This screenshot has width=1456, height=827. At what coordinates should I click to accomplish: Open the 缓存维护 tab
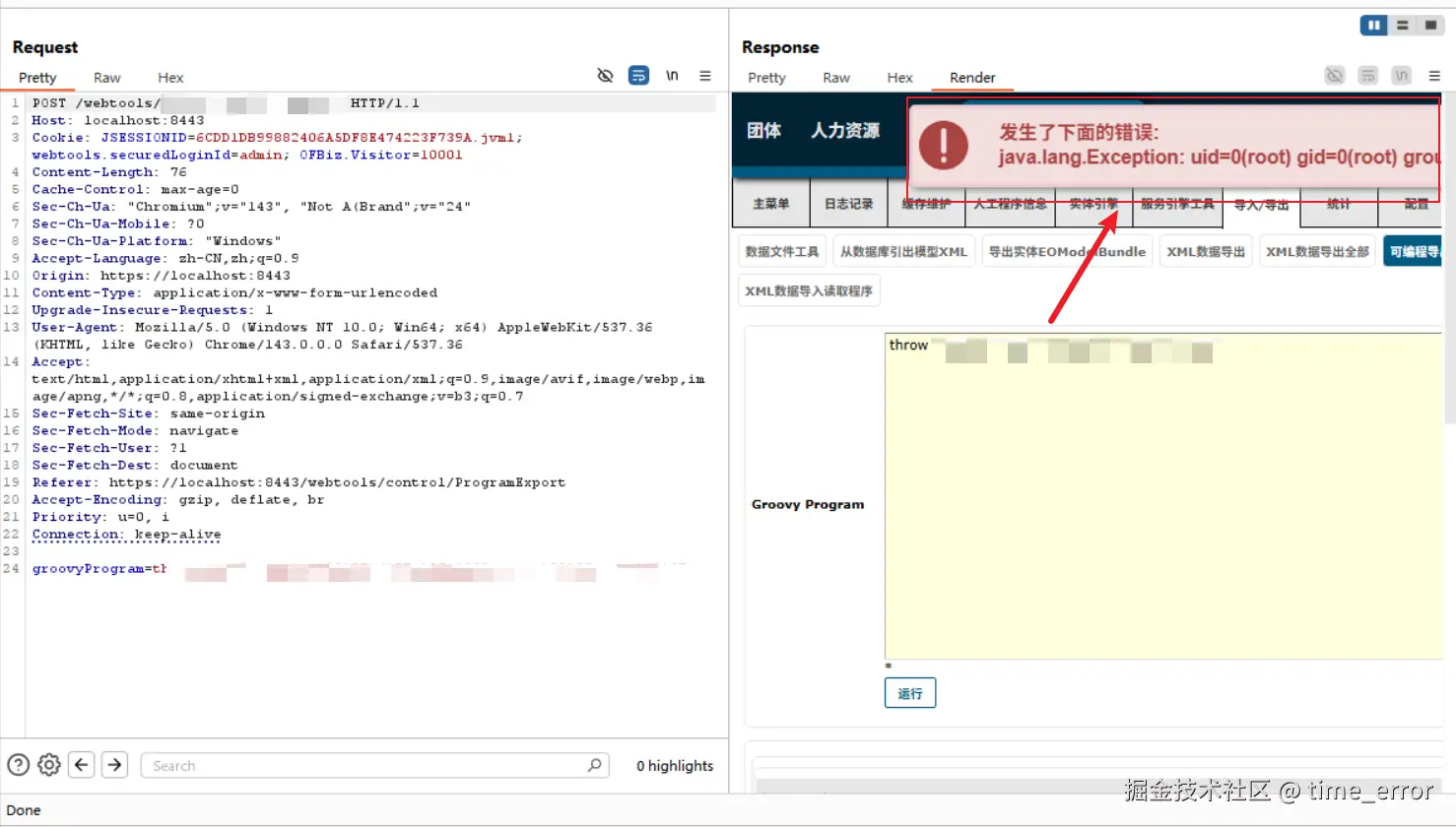[x=926, y=204]
